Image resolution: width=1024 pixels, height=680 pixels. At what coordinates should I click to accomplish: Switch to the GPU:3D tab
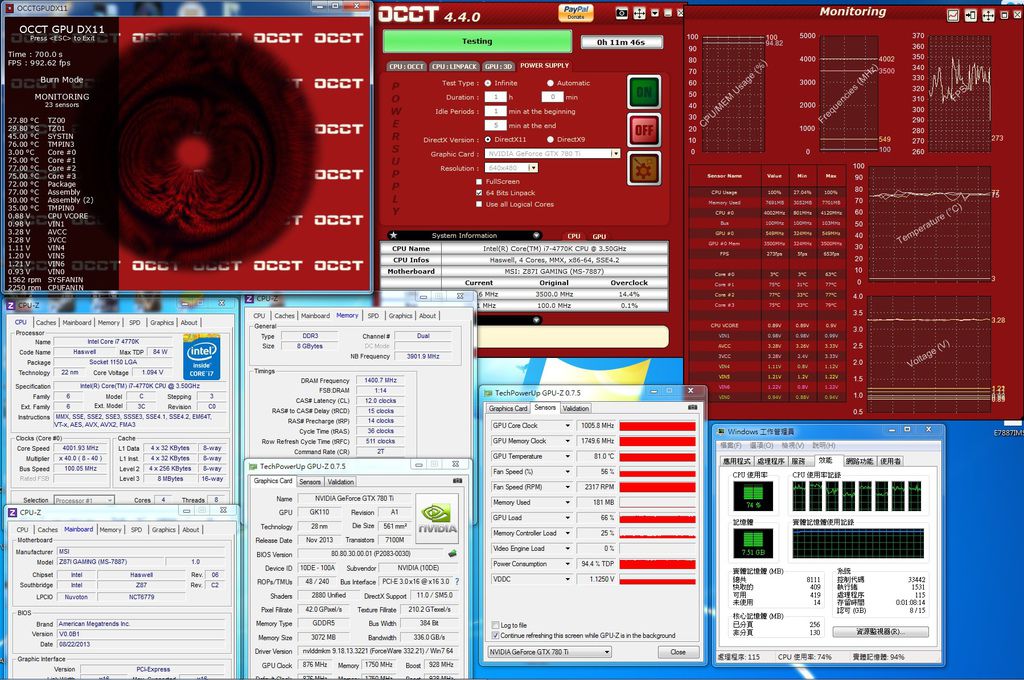[498, 66]
